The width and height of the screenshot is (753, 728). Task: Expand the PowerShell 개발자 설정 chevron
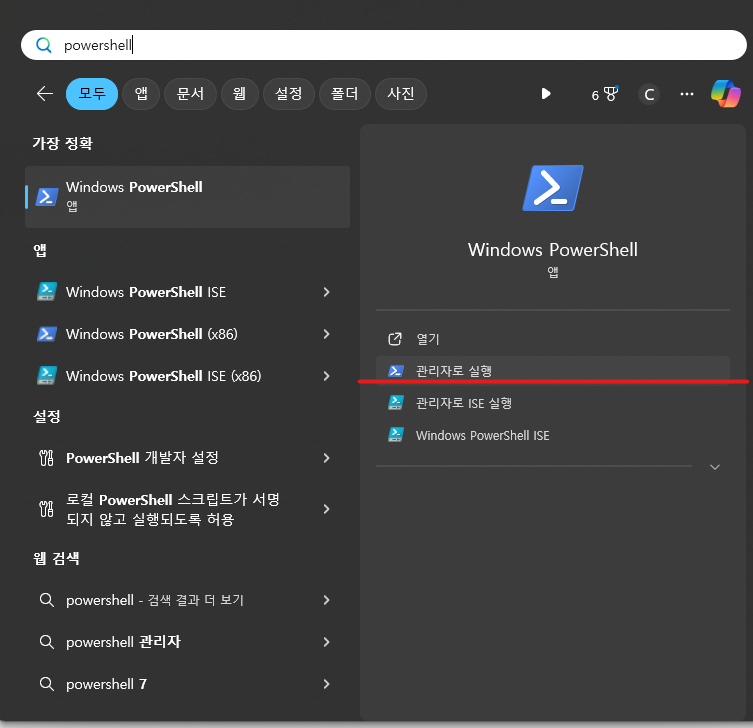click(327, 458)
